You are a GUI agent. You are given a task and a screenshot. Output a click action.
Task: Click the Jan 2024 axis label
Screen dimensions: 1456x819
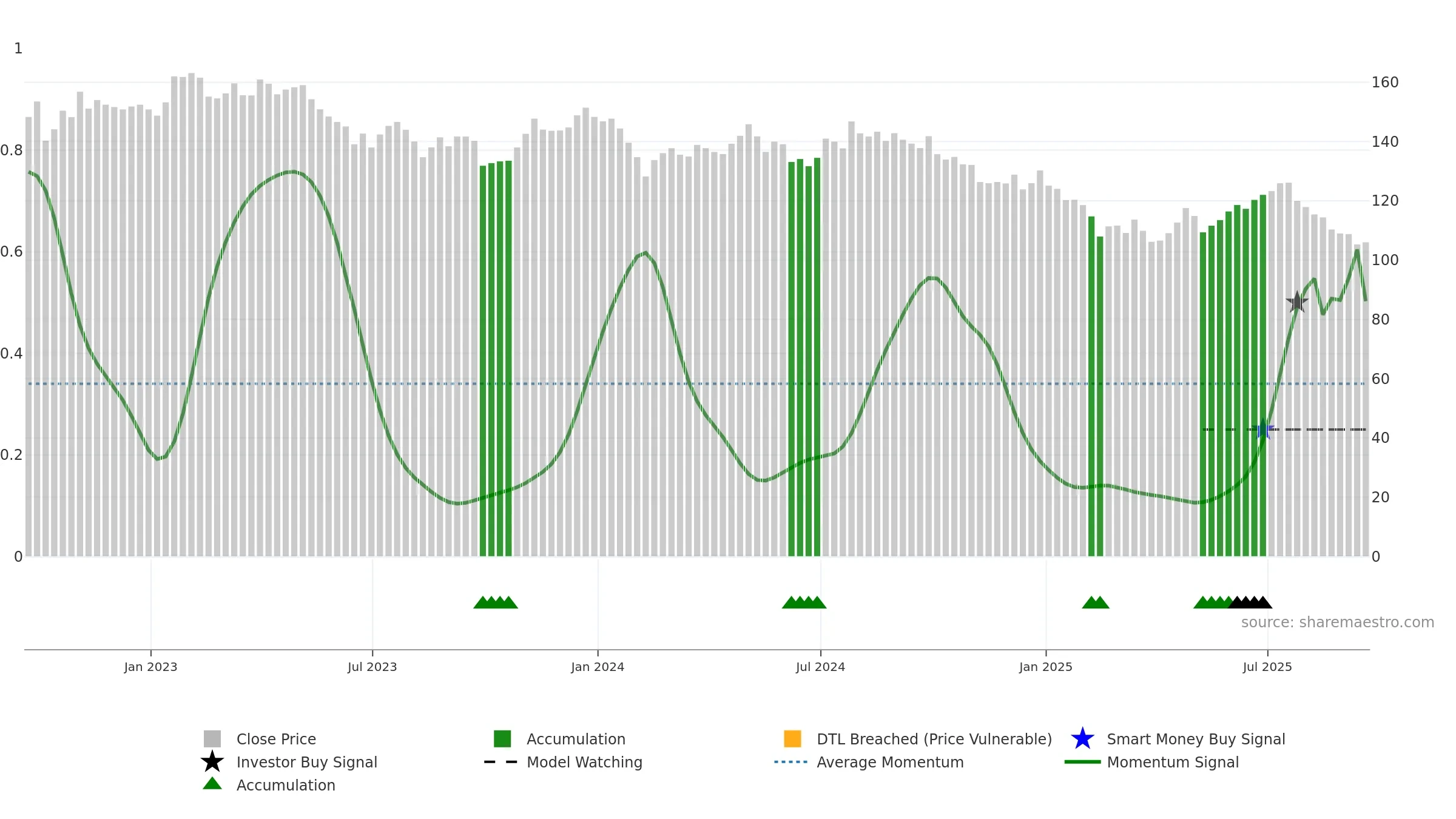[598, 667]
